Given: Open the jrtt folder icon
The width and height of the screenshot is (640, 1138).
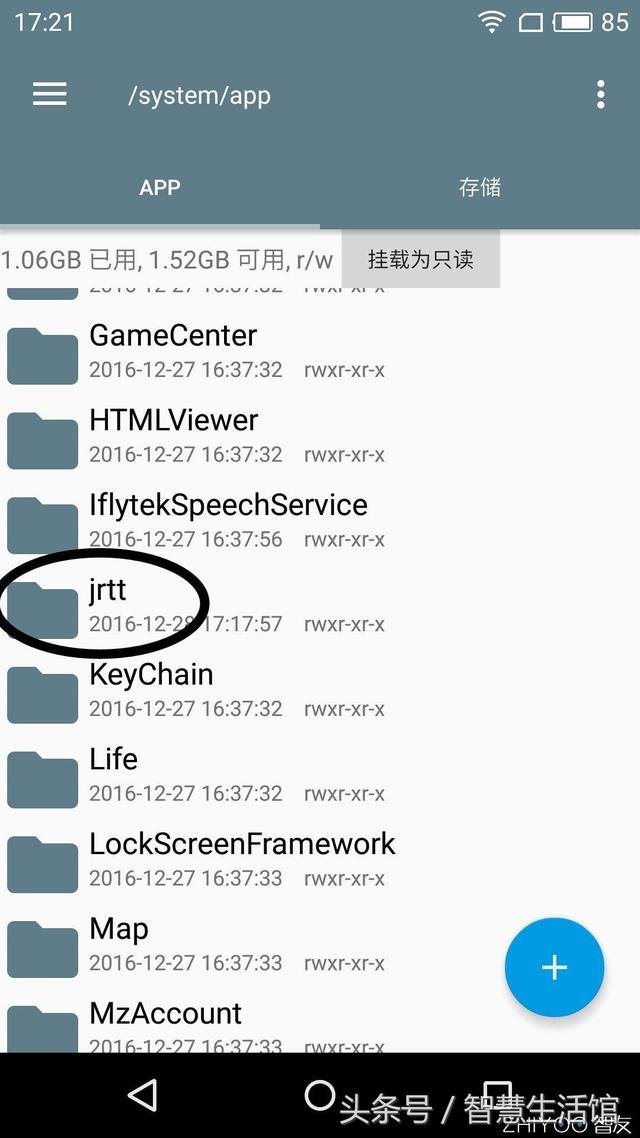Looking at the screenshot, I should coord(42,609).
